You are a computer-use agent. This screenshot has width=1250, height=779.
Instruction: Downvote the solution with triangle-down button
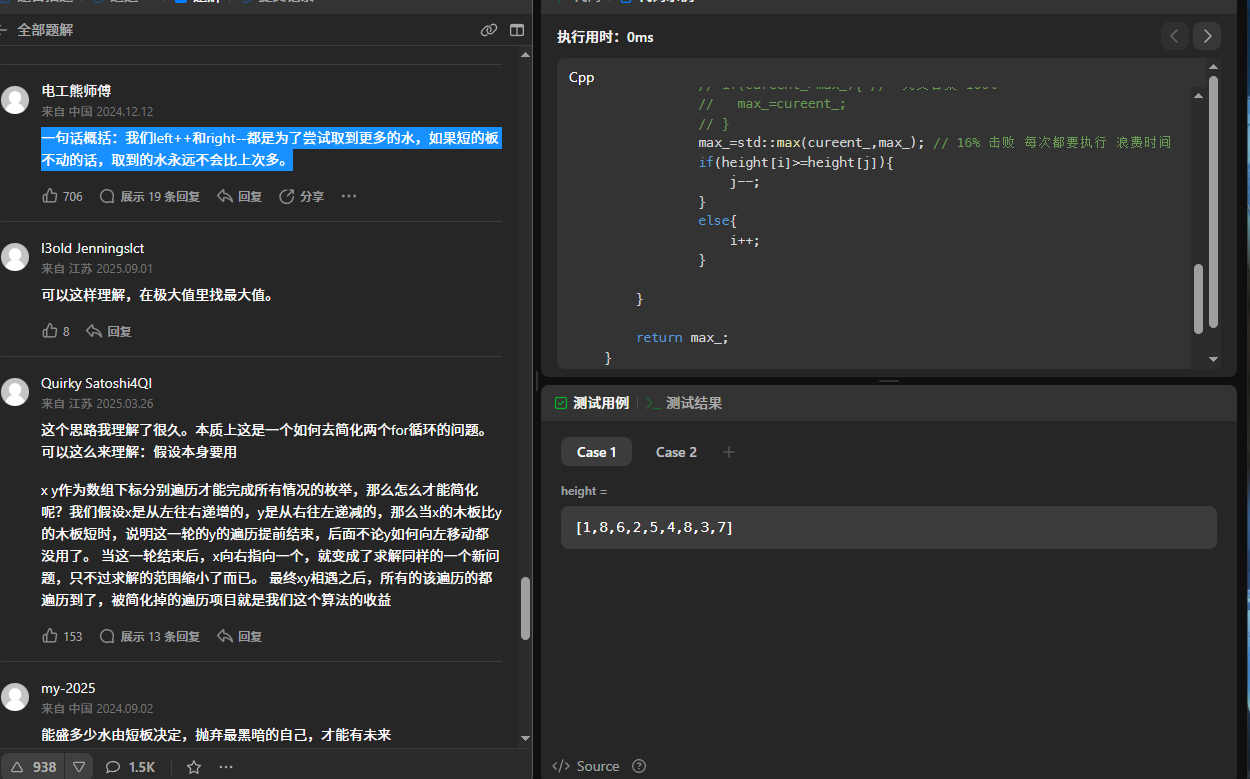(79, 767)
